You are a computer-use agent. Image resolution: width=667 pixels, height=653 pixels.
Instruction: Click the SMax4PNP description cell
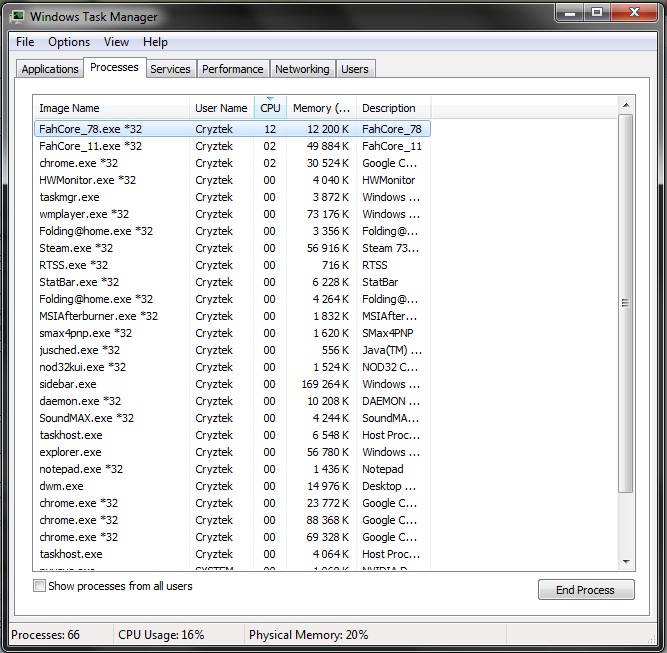(388, 333)
